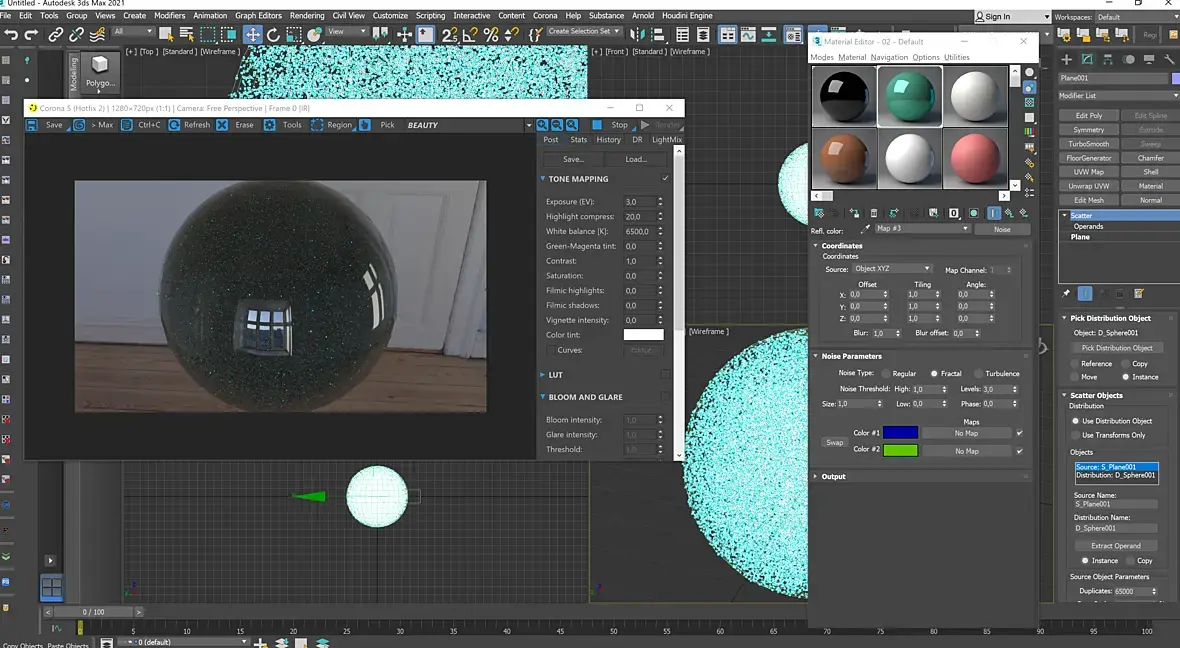The image size is (1180, 648).
Task: Activate the Region render tool
Action: click(x=317, y=125)
